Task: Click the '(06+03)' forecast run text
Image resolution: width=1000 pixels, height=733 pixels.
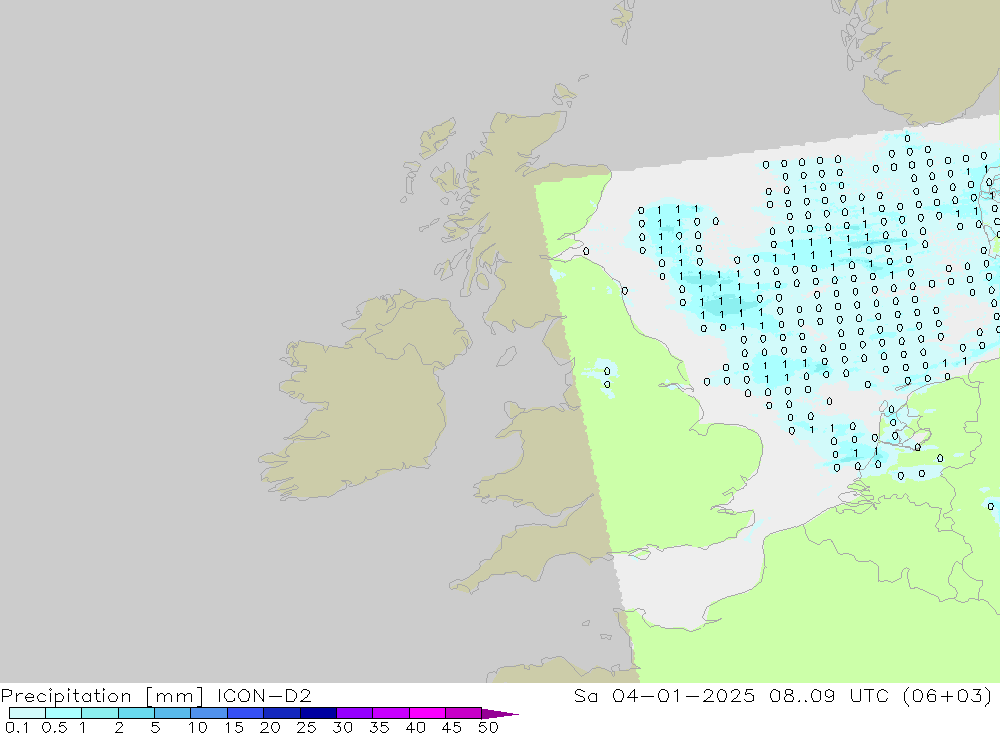Action: (948, 695)
